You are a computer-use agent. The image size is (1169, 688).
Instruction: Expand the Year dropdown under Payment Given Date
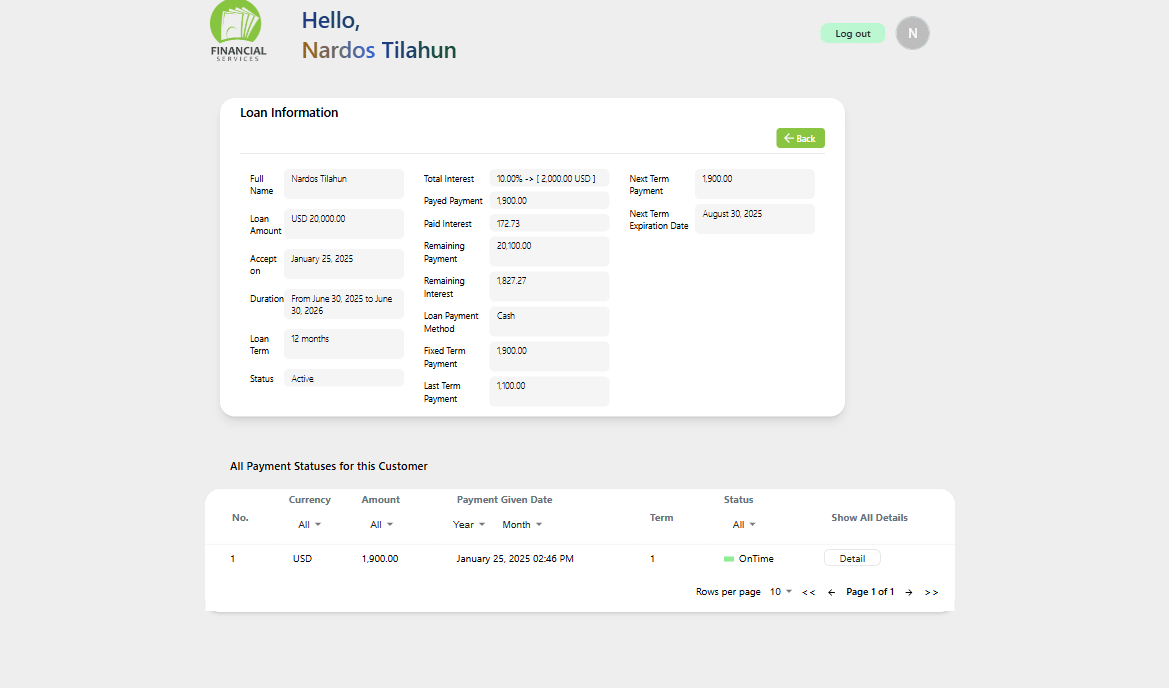click(x=469, y=523)
